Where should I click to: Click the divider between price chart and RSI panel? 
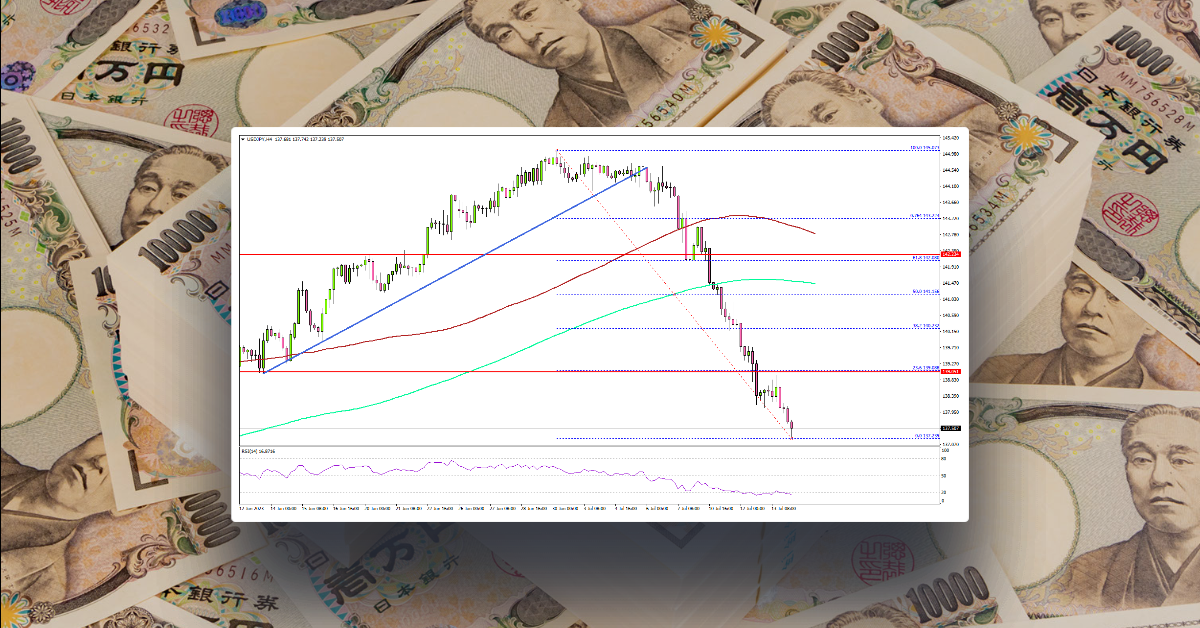point(600,444)
